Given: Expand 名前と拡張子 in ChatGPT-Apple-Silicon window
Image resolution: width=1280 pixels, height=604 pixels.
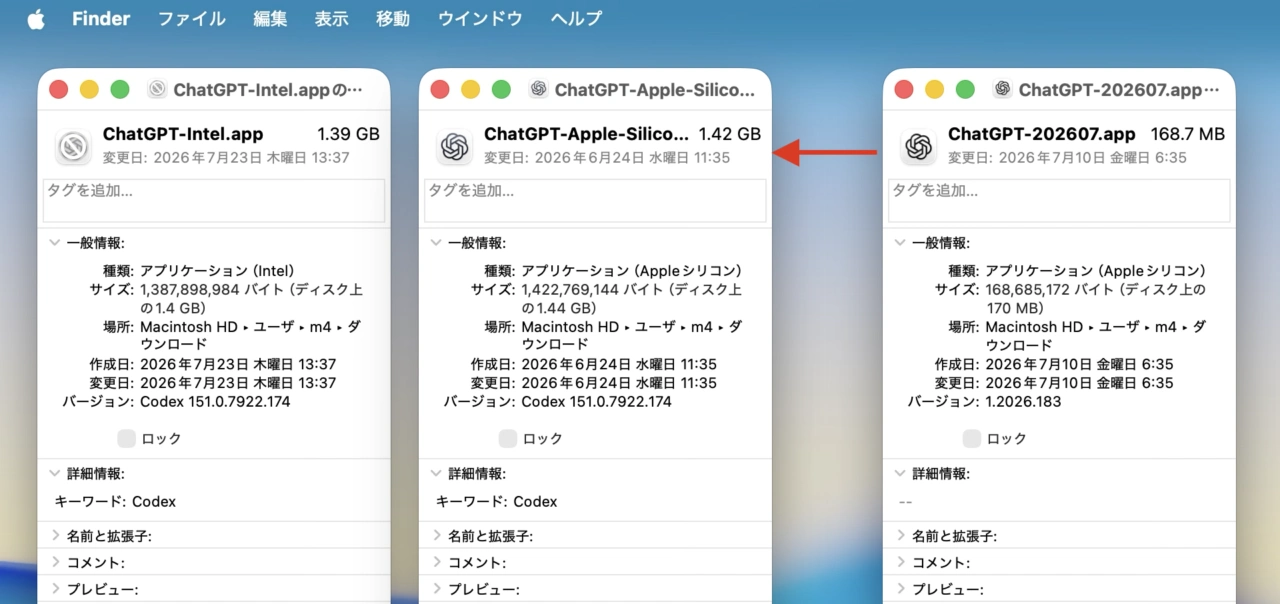Looking at the screenshot, I should pos(436,536).
